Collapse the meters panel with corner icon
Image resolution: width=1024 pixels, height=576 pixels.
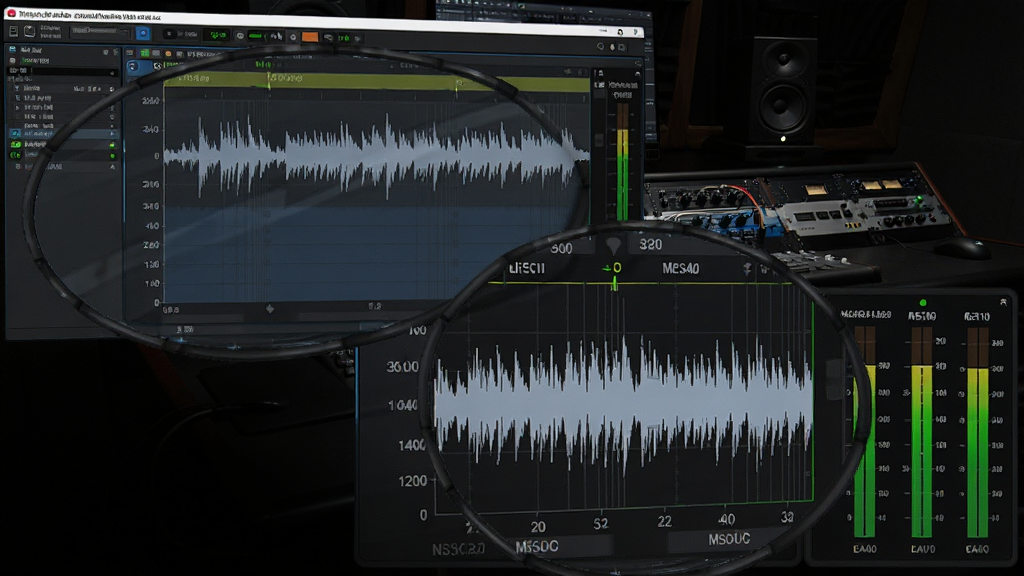click(x=1003, y=302)
